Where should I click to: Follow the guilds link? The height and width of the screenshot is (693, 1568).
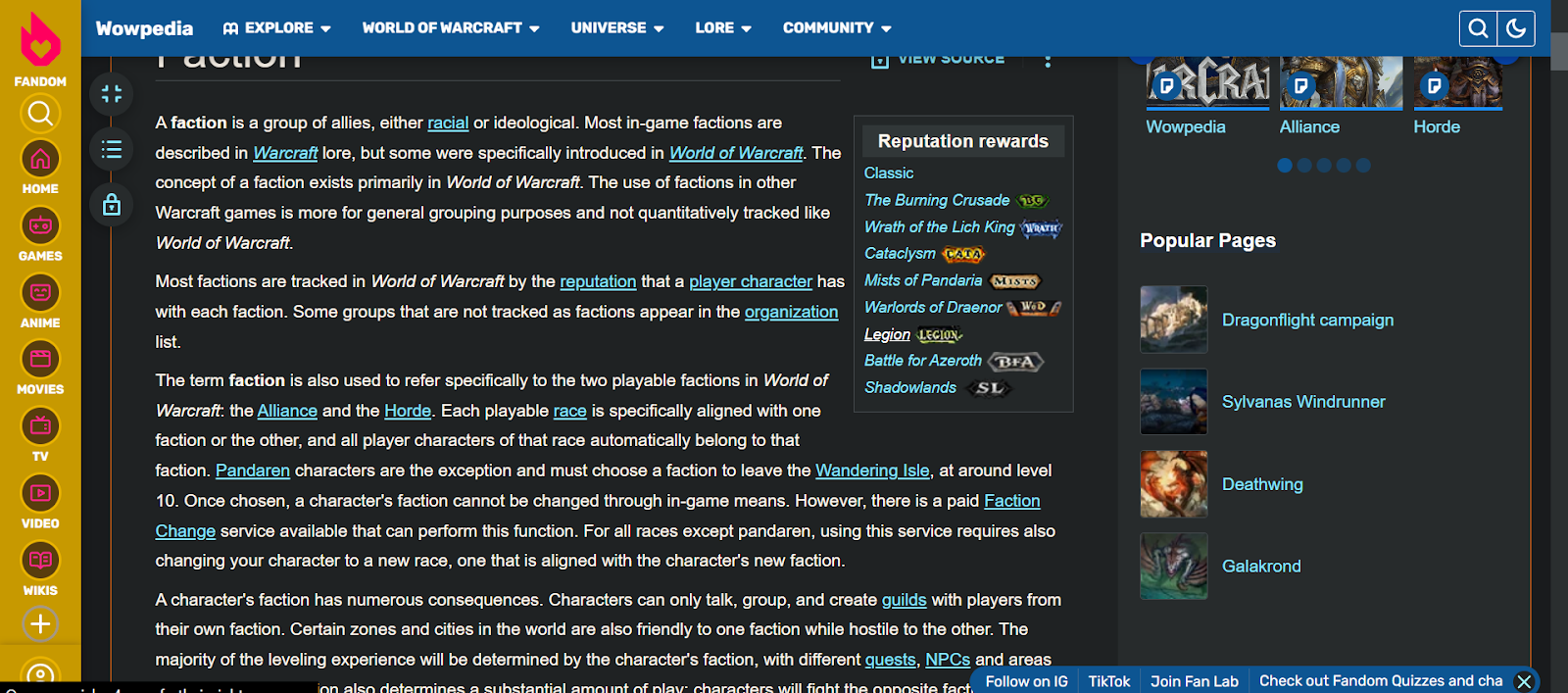pyautogui.click(x=904, y=600)
